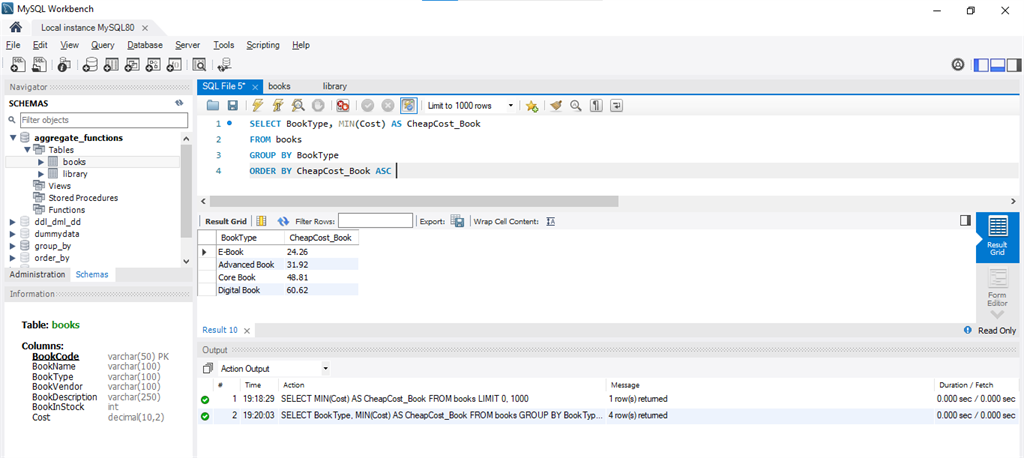
Task: Open the home screen tab icon
Action: (16, 27)
